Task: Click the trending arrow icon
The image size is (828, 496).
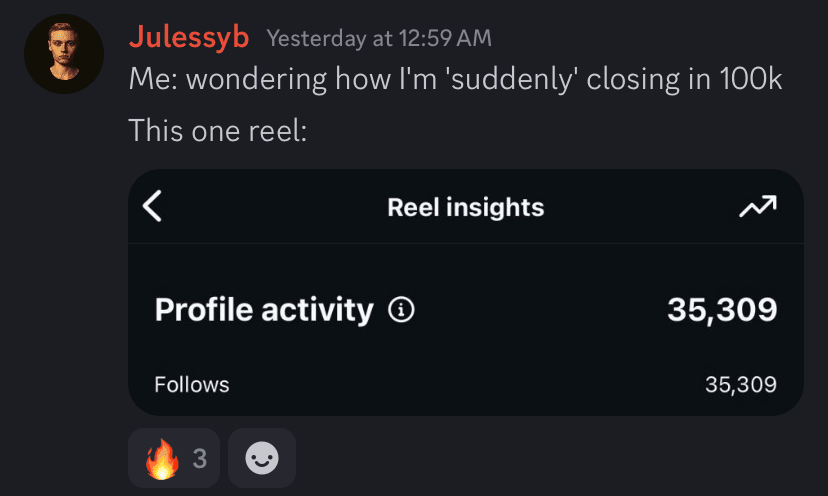Action: 757,207
